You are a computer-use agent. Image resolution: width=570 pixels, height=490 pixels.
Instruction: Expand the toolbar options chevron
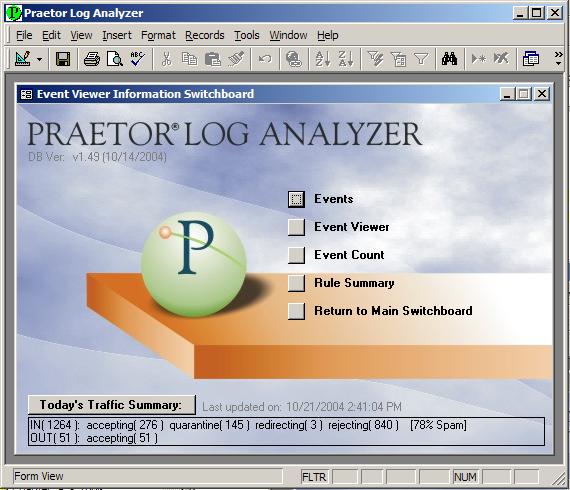[558, 59]
